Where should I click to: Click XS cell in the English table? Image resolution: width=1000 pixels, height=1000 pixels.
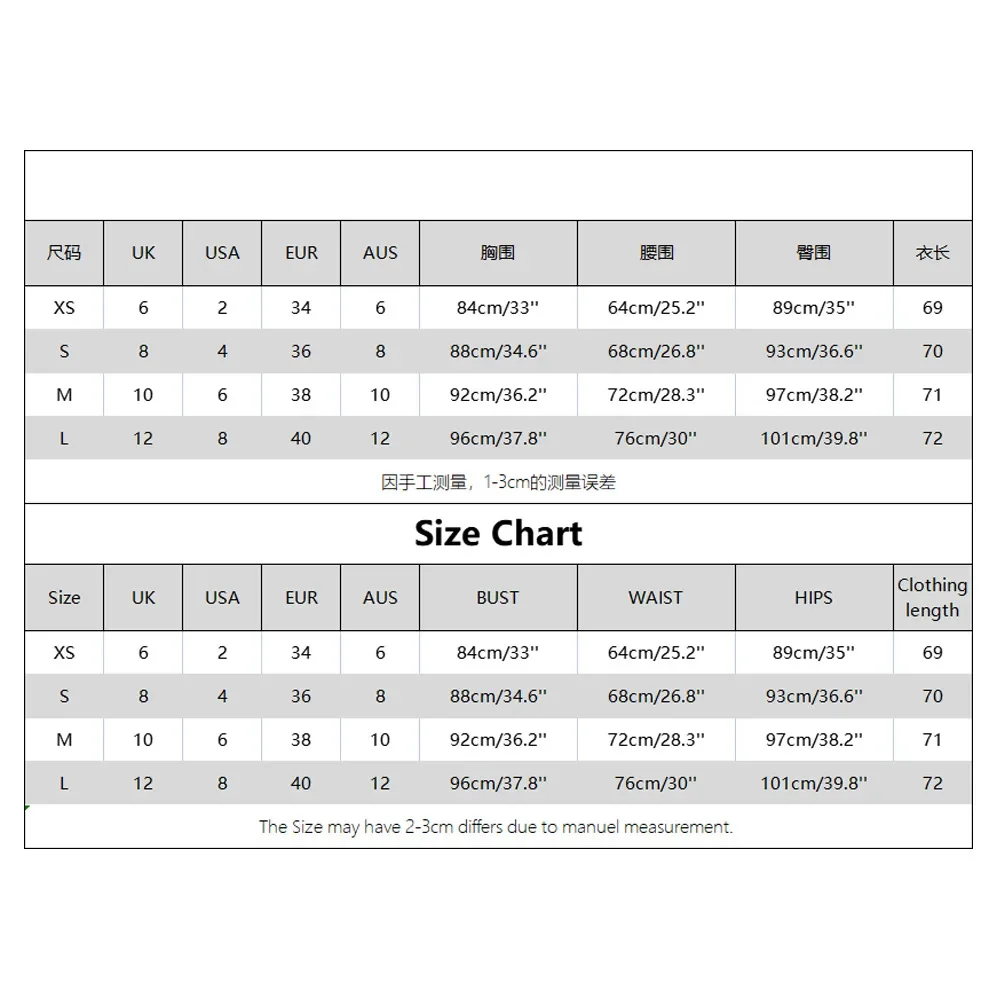[x=64, y=653]
